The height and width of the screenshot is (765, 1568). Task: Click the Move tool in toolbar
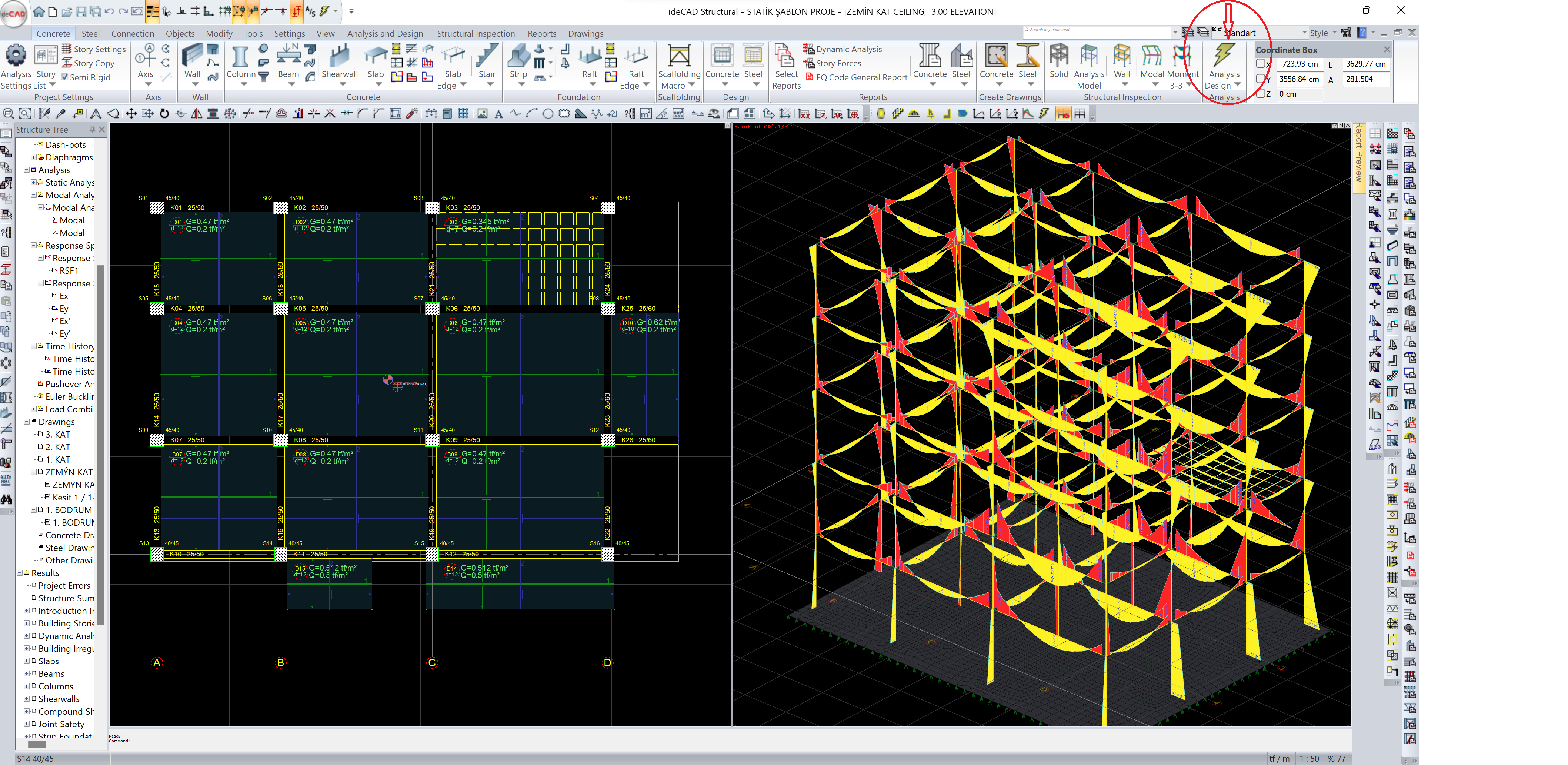coord(131,113)
